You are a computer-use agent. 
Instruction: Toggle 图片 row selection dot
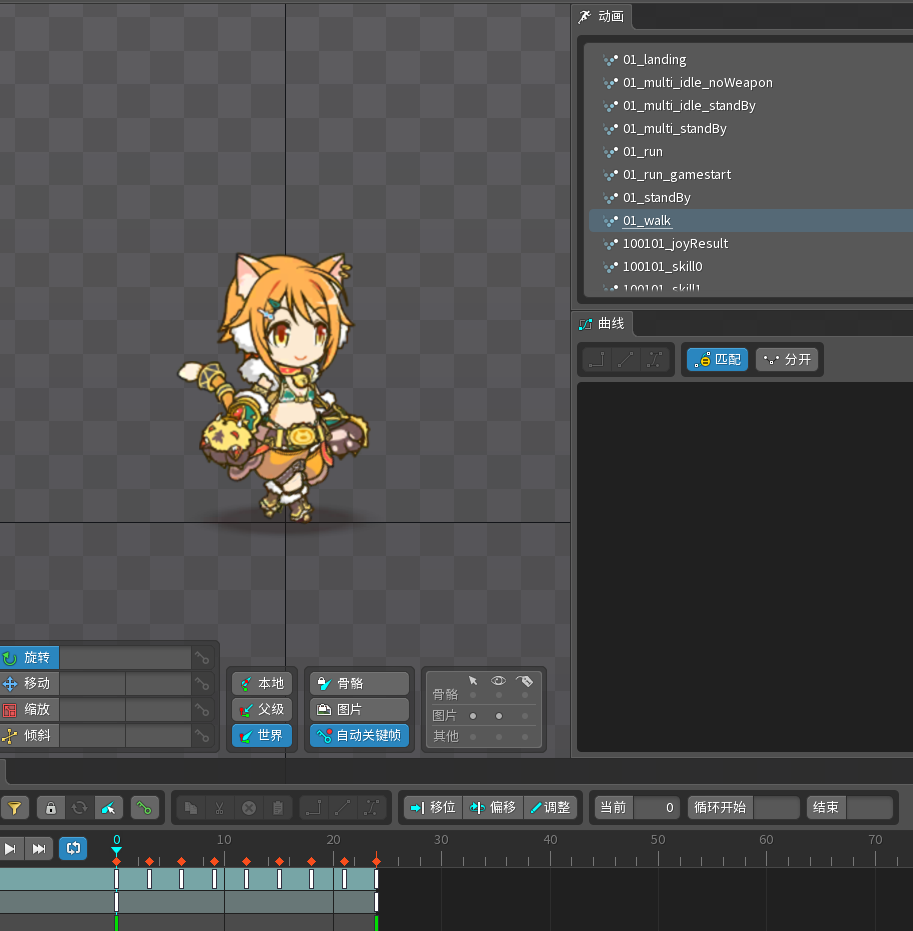pyautogui.click(x=473, y=716)
